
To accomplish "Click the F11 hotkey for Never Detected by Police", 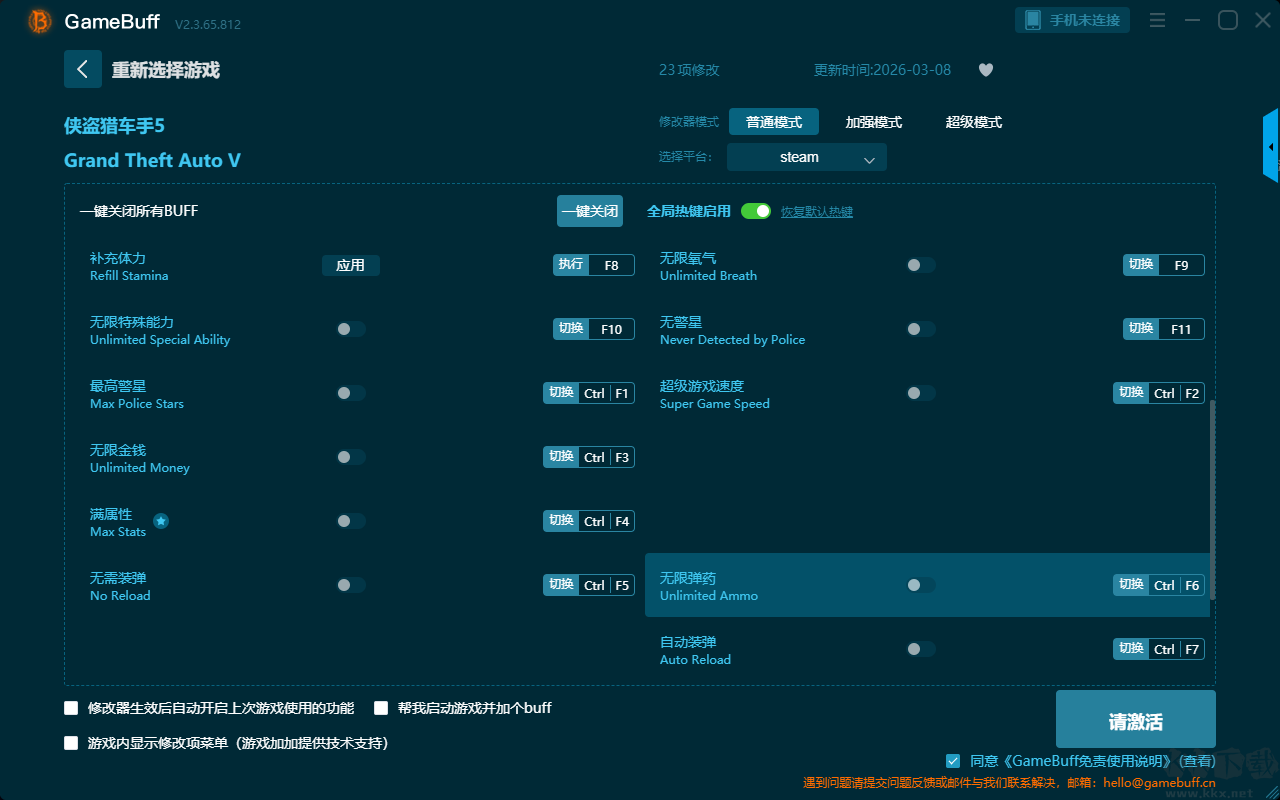I will 1164,329.
